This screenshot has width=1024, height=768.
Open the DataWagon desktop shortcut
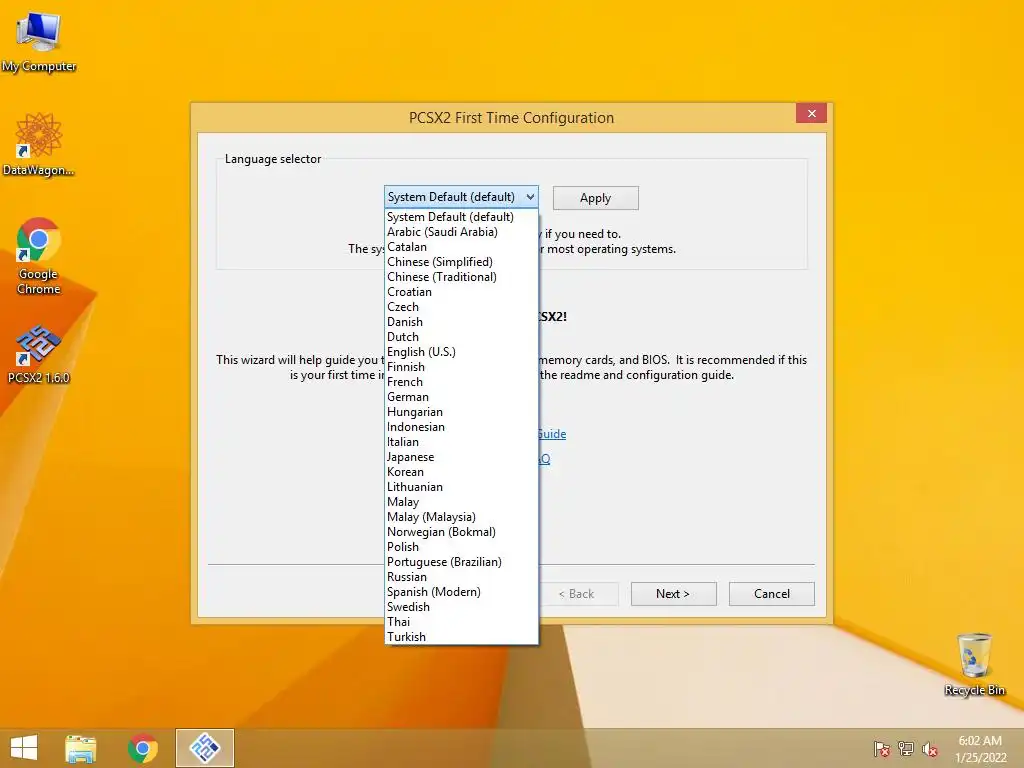pos(39,144)
